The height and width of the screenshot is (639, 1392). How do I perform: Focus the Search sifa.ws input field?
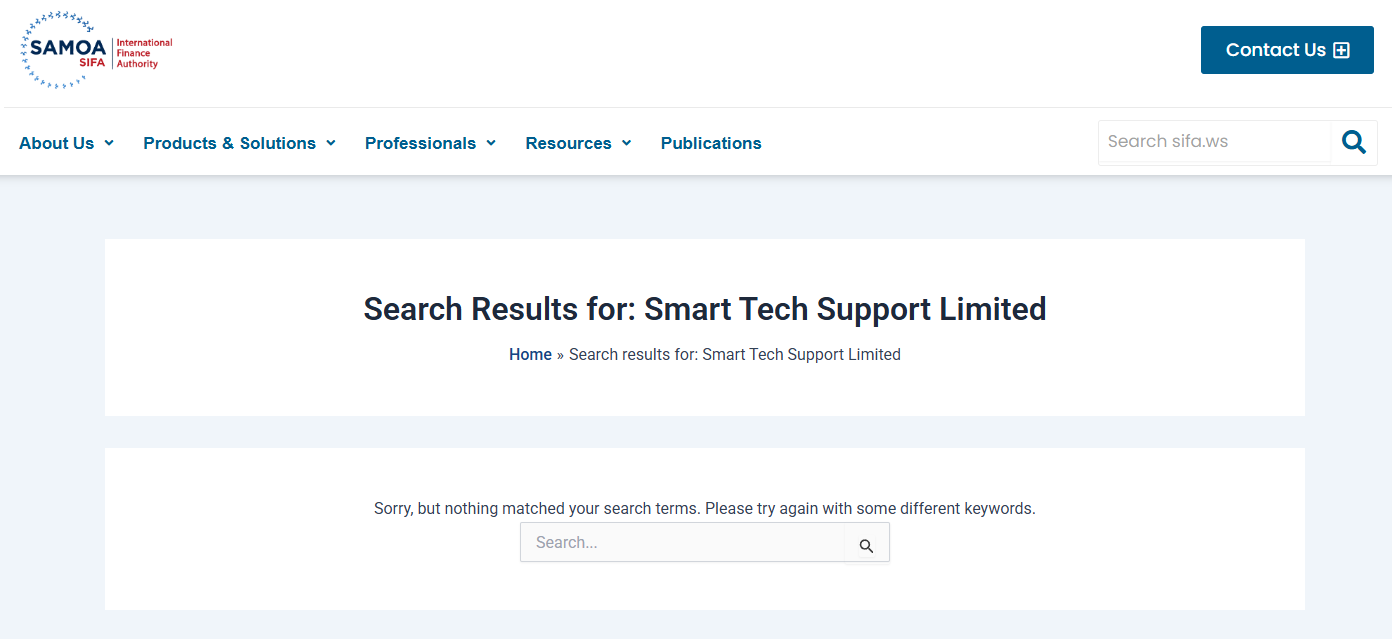click(x=1214, y=142)
